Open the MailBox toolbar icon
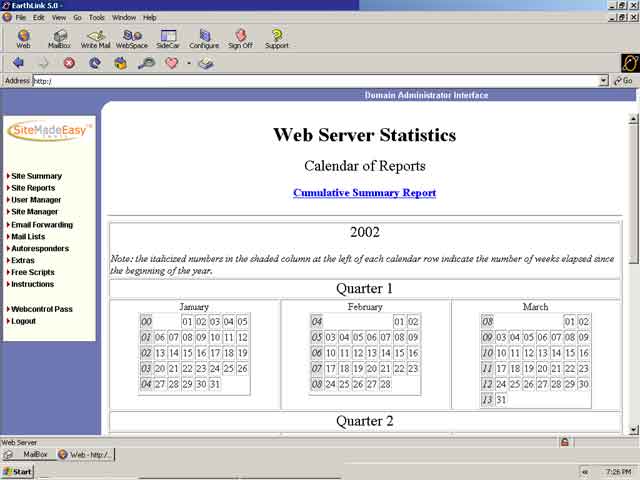 59,38
